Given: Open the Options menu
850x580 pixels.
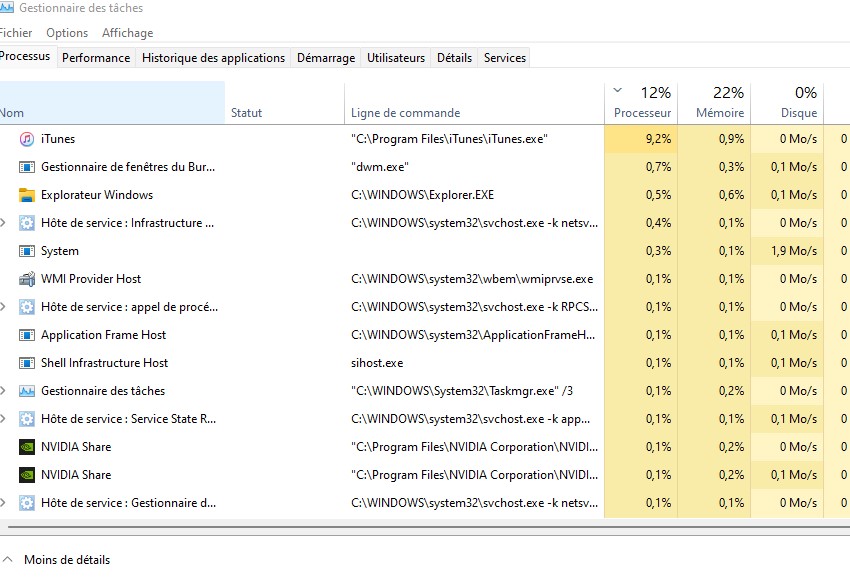Looking at the screenshot, I should 67,33.
